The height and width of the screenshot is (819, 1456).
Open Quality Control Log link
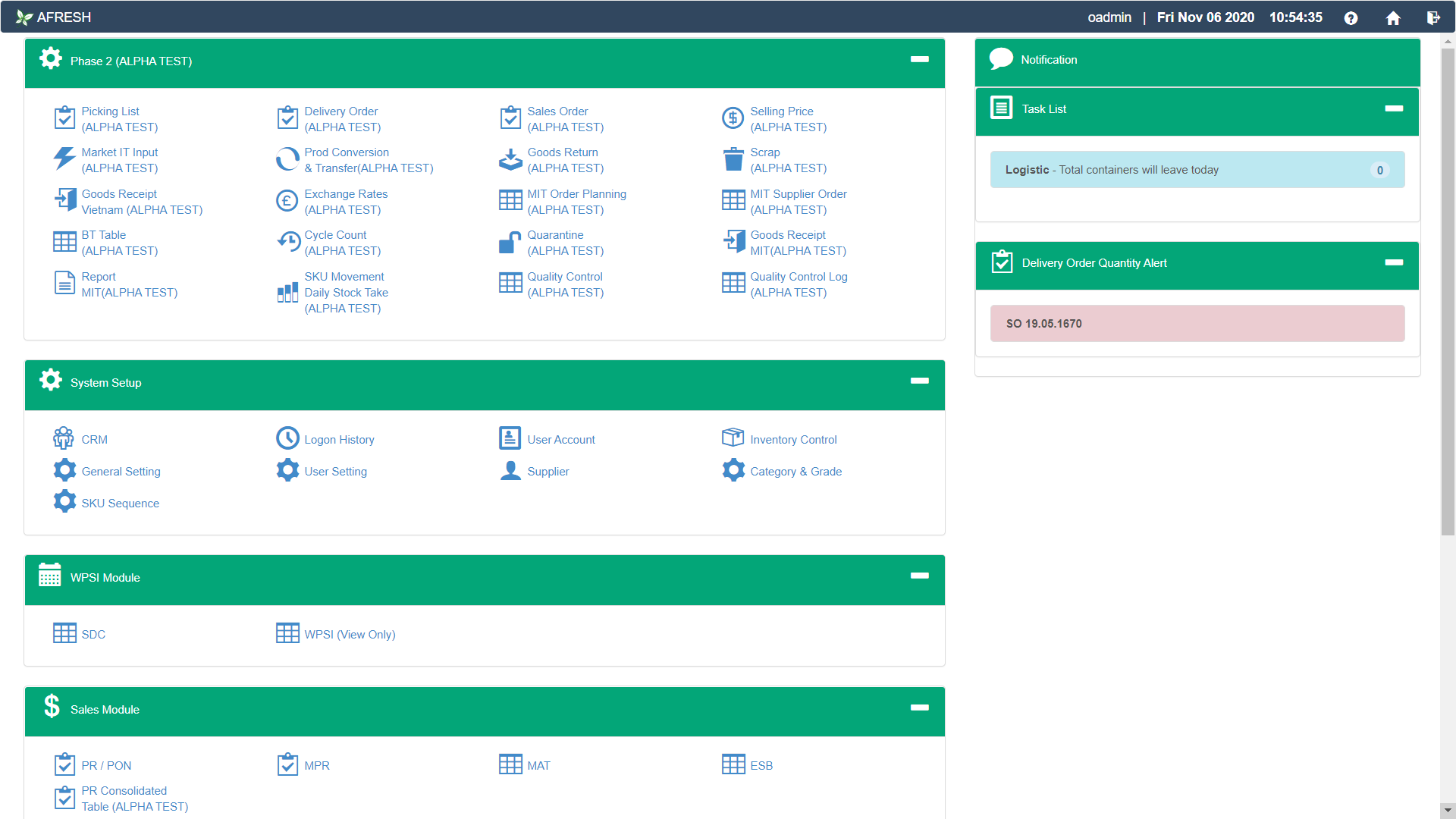799,284
